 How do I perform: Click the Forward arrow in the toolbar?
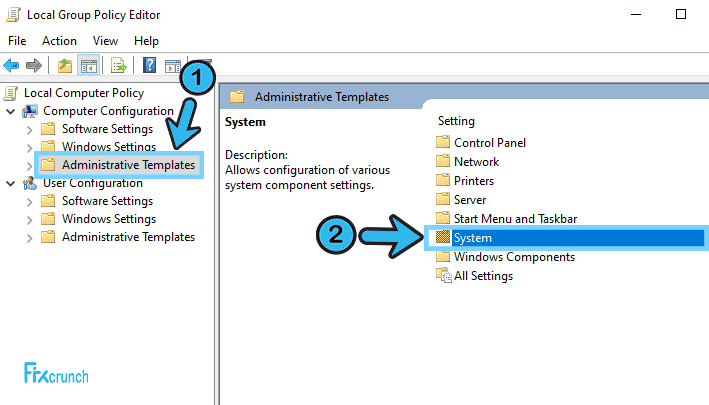34,66
